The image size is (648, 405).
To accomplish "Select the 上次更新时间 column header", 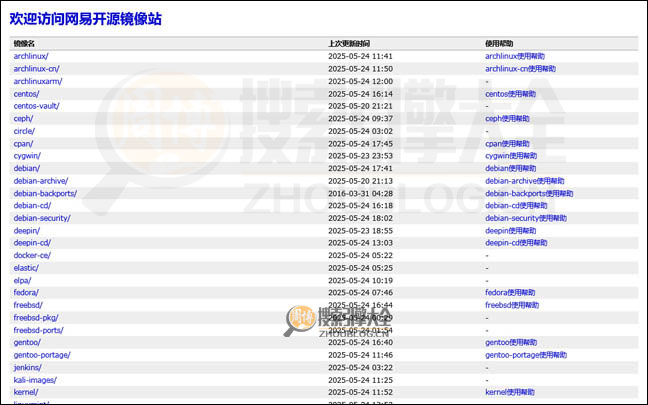I will tap(349, 43).
